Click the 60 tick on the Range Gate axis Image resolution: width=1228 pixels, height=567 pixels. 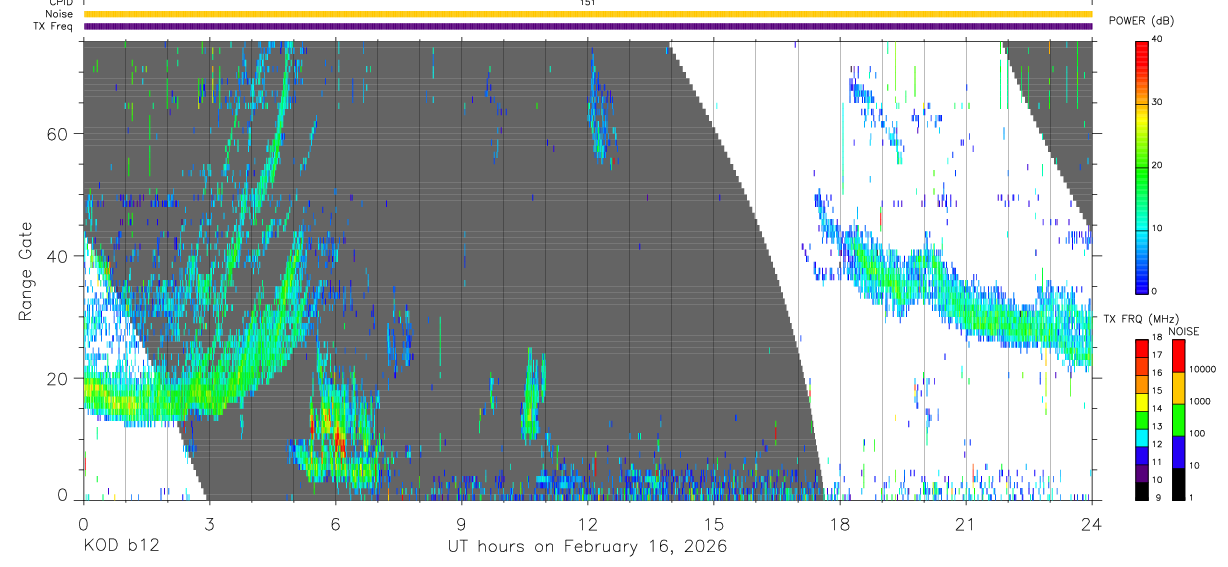click(58, 134)
